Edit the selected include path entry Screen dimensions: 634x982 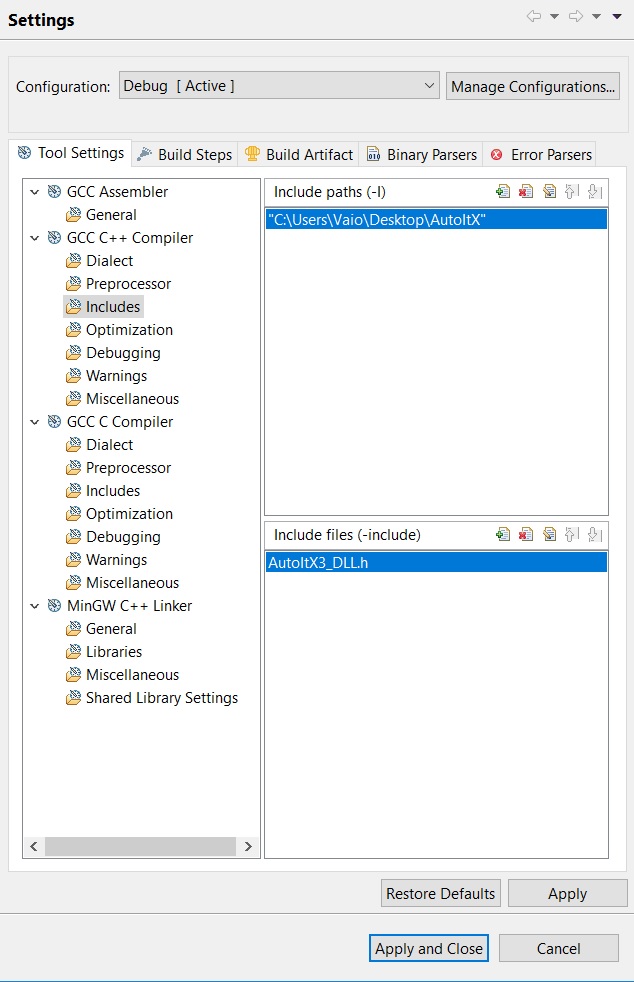click(549, 192)
